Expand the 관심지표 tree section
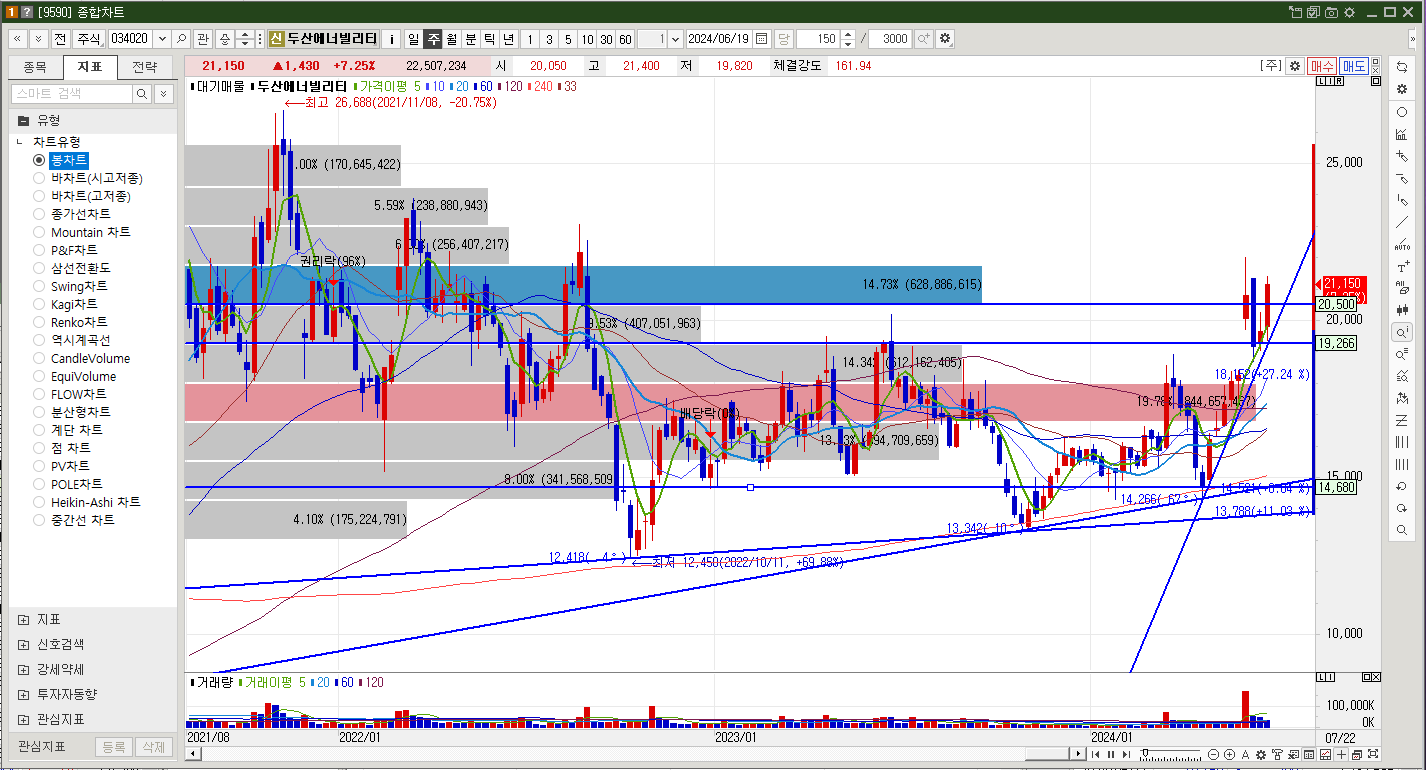This screenshot has height=770, width=1426. tap(23, 719)
